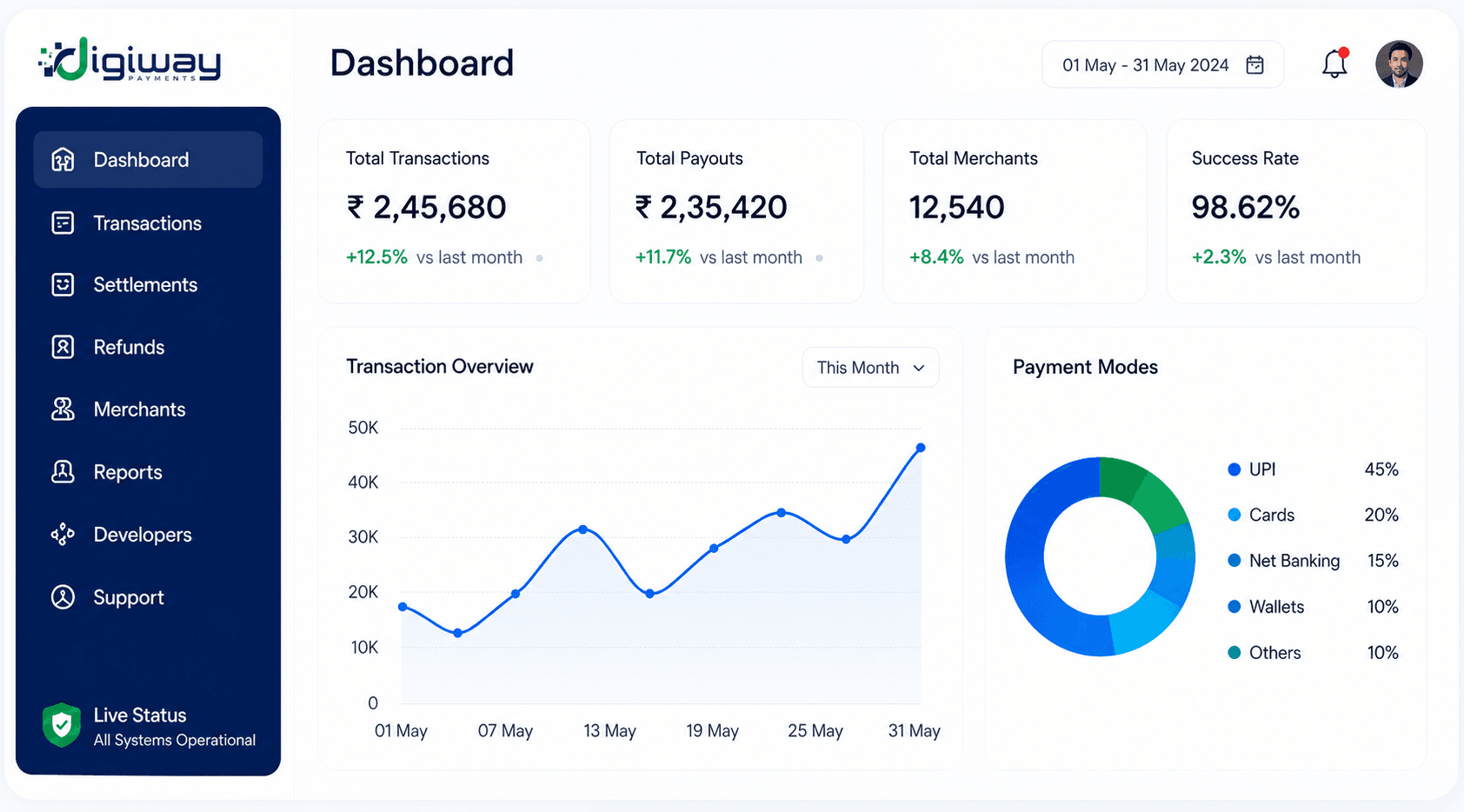Image resolution: width=1464 pixels, height=812 pixels.
Task: Click the All Systems Operational status text
Action: [x=175, y=740]
